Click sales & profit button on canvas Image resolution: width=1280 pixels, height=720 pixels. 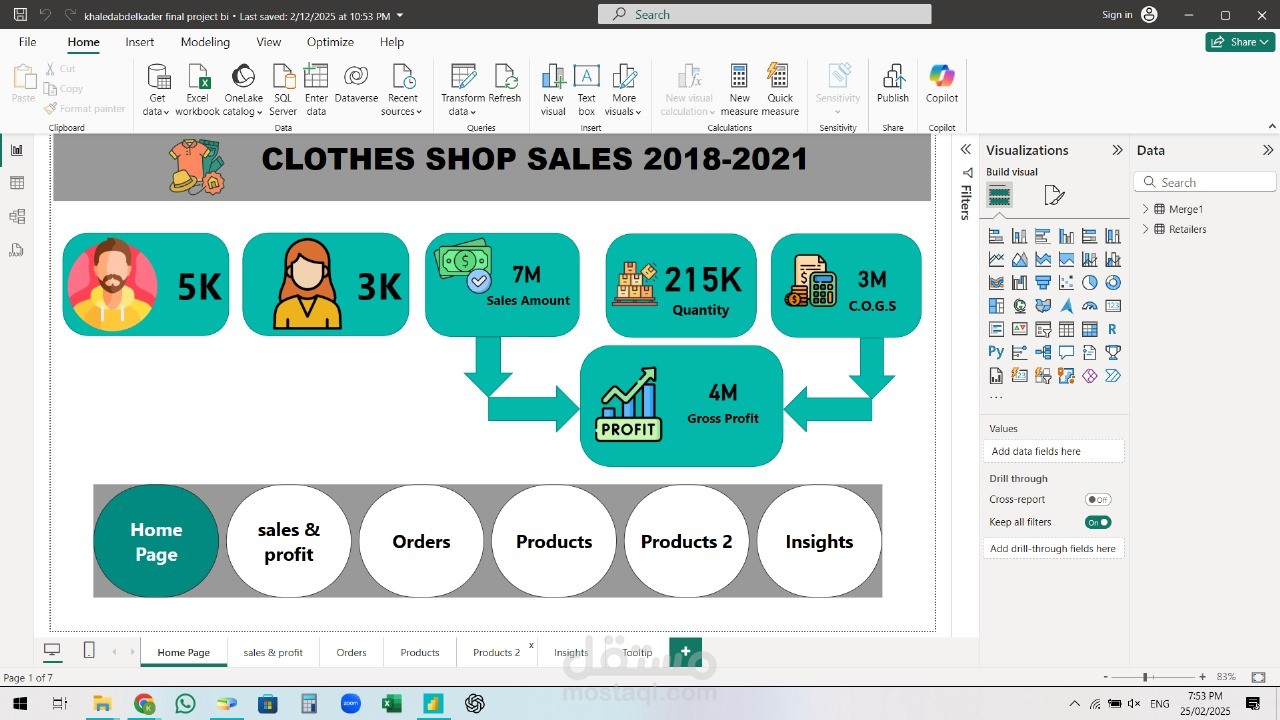pos(289,541)
